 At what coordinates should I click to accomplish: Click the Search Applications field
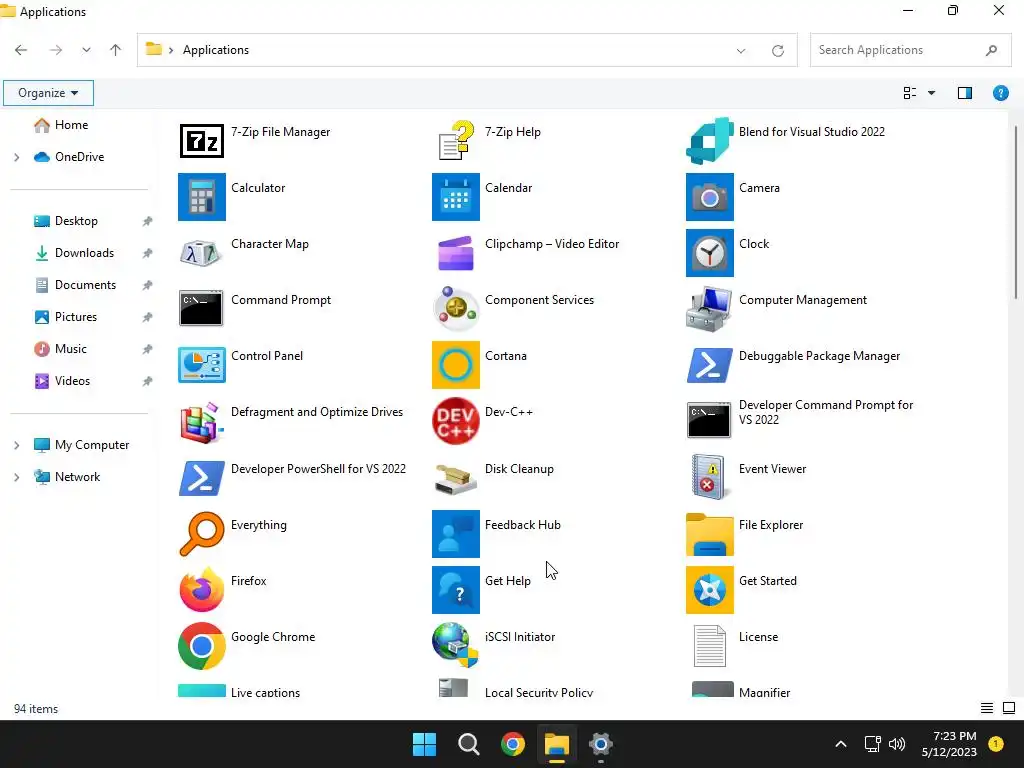pos(910,50)
